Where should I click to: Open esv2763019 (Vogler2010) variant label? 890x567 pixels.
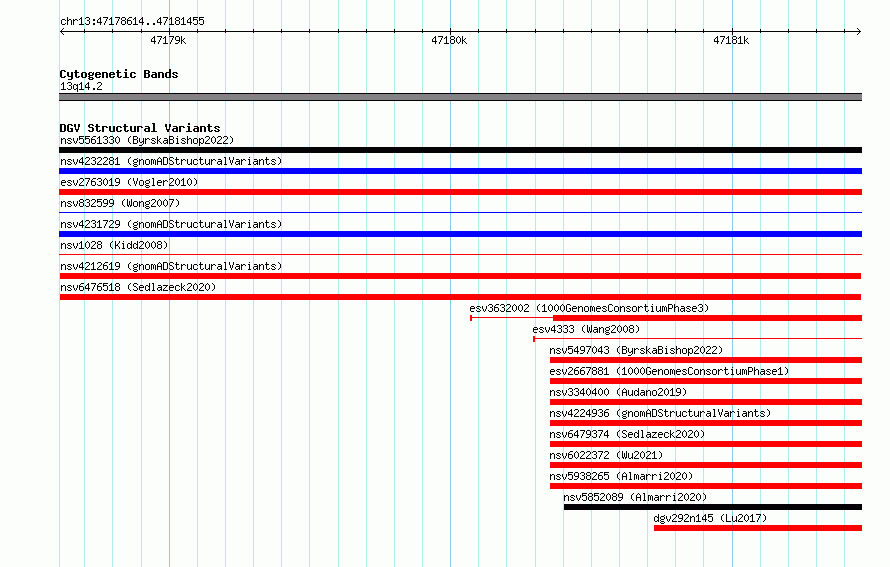click(x=129, y=182)
